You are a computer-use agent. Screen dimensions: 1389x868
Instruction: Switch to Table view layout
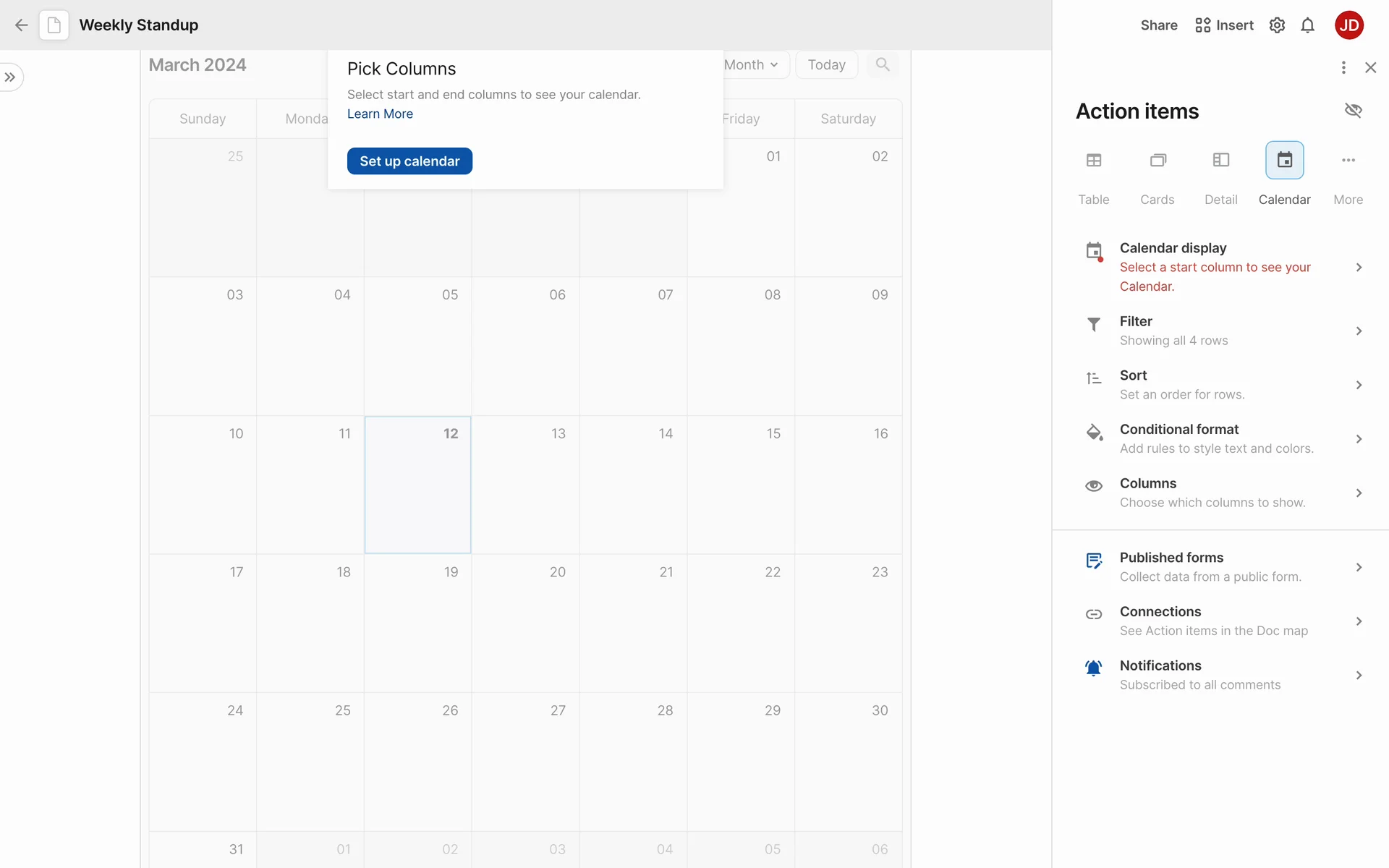pyautogui.click(x=1093, y=161)
